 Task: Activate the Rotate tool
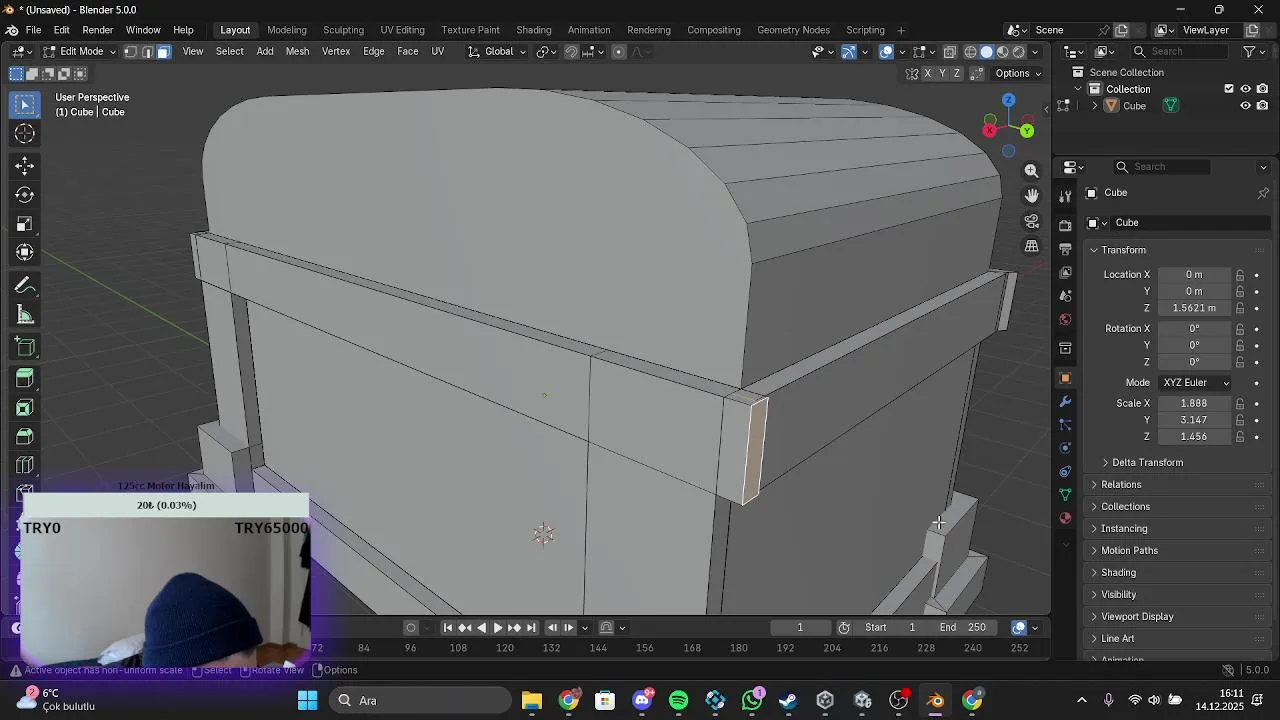point(25,195)
